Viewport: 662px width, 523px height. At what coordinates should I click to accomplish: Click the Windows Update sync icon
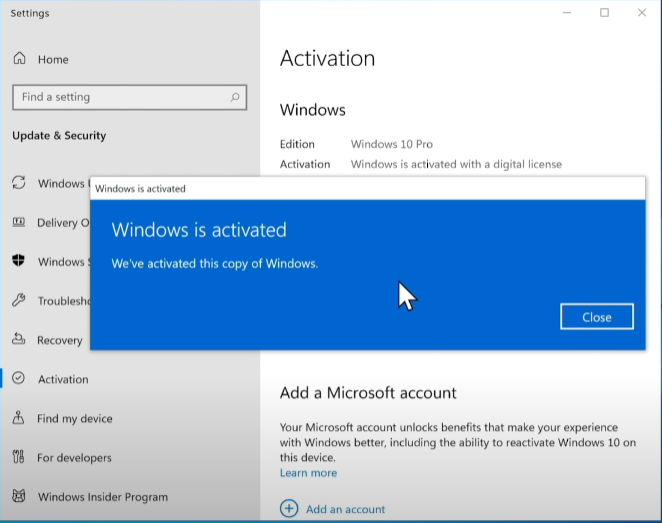pyautogui.click(x=19, y=183)
